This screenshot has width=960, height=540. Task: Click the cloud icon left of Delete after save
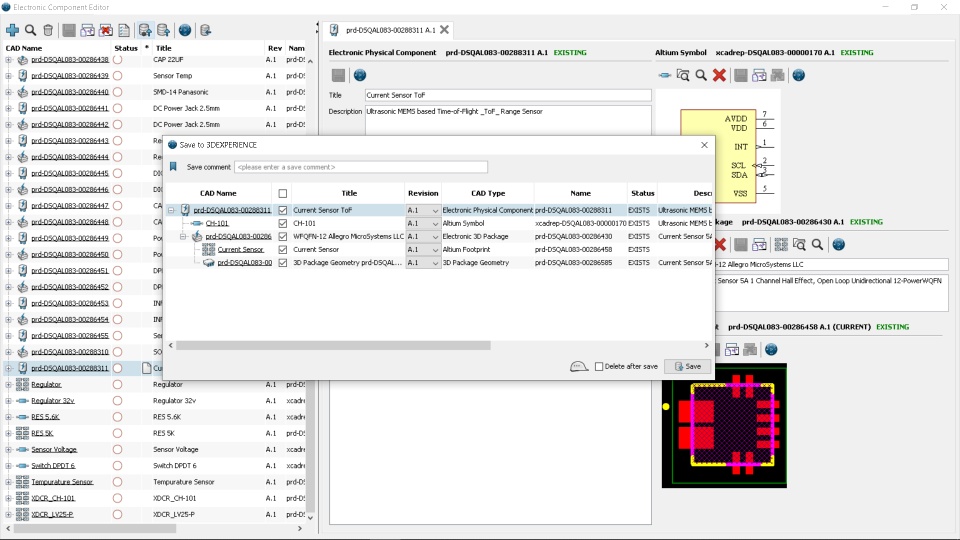point(579,366)
